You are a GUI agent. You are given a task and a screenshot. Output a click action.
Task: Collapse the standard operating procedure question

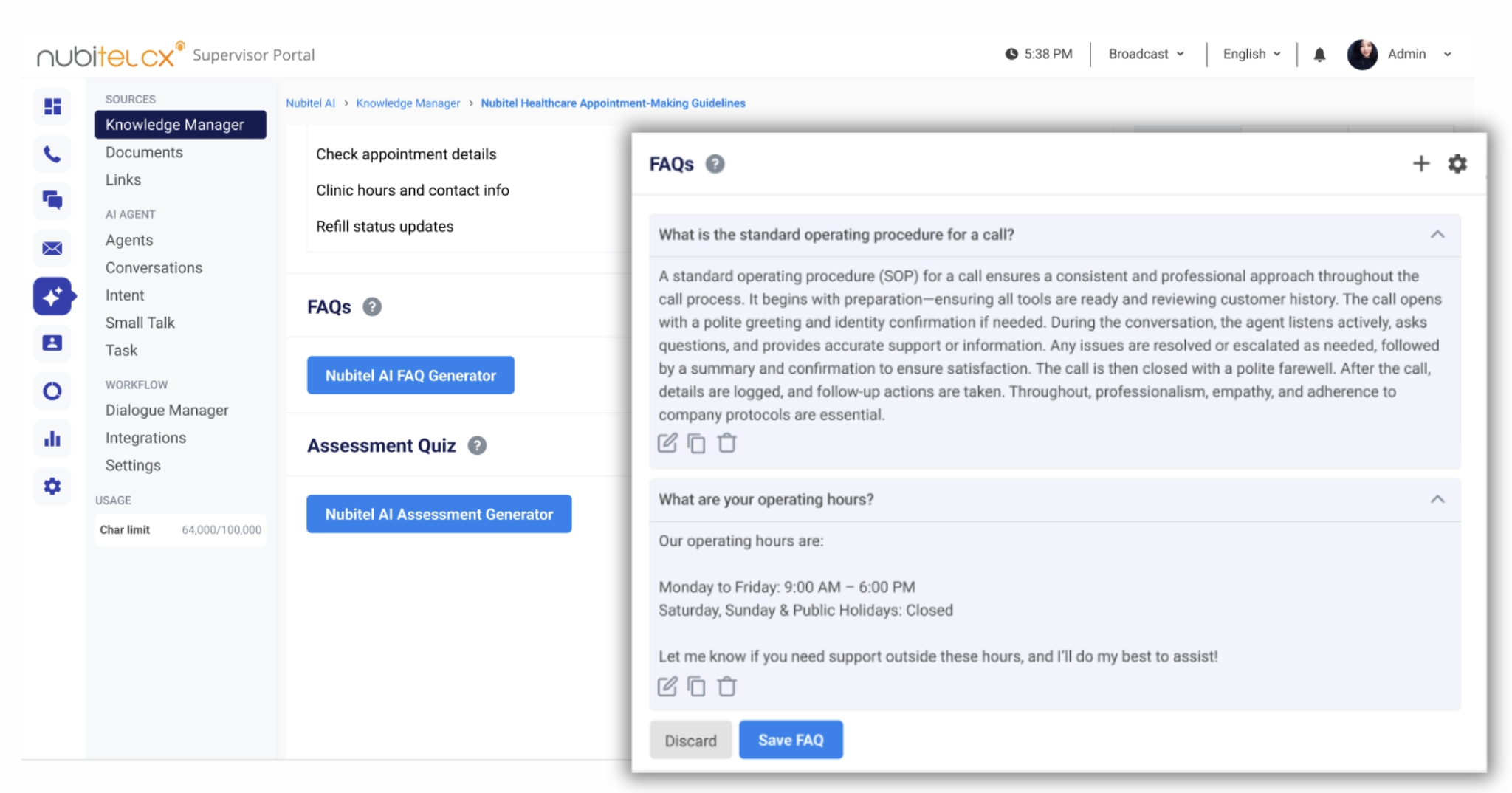tap(1437, 235)
